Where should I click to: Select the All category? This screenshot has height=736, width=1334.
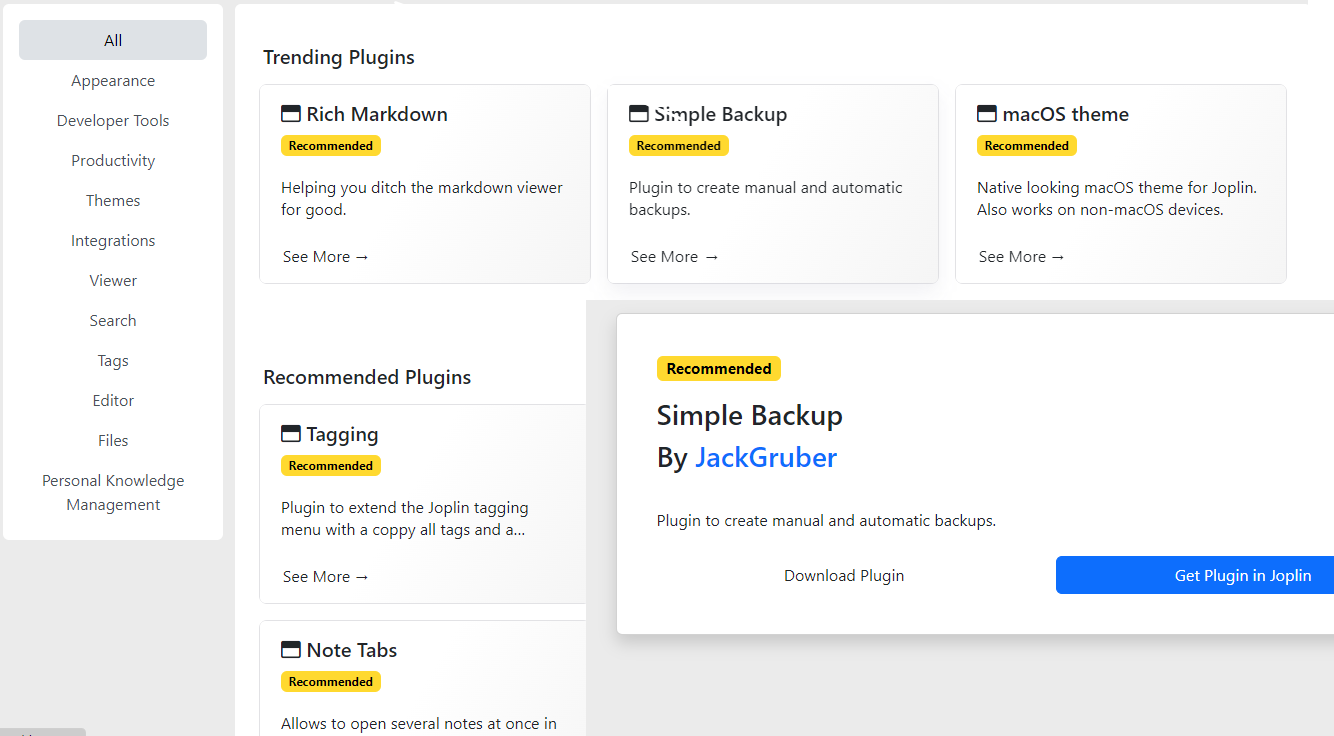[x=113, y=40]
